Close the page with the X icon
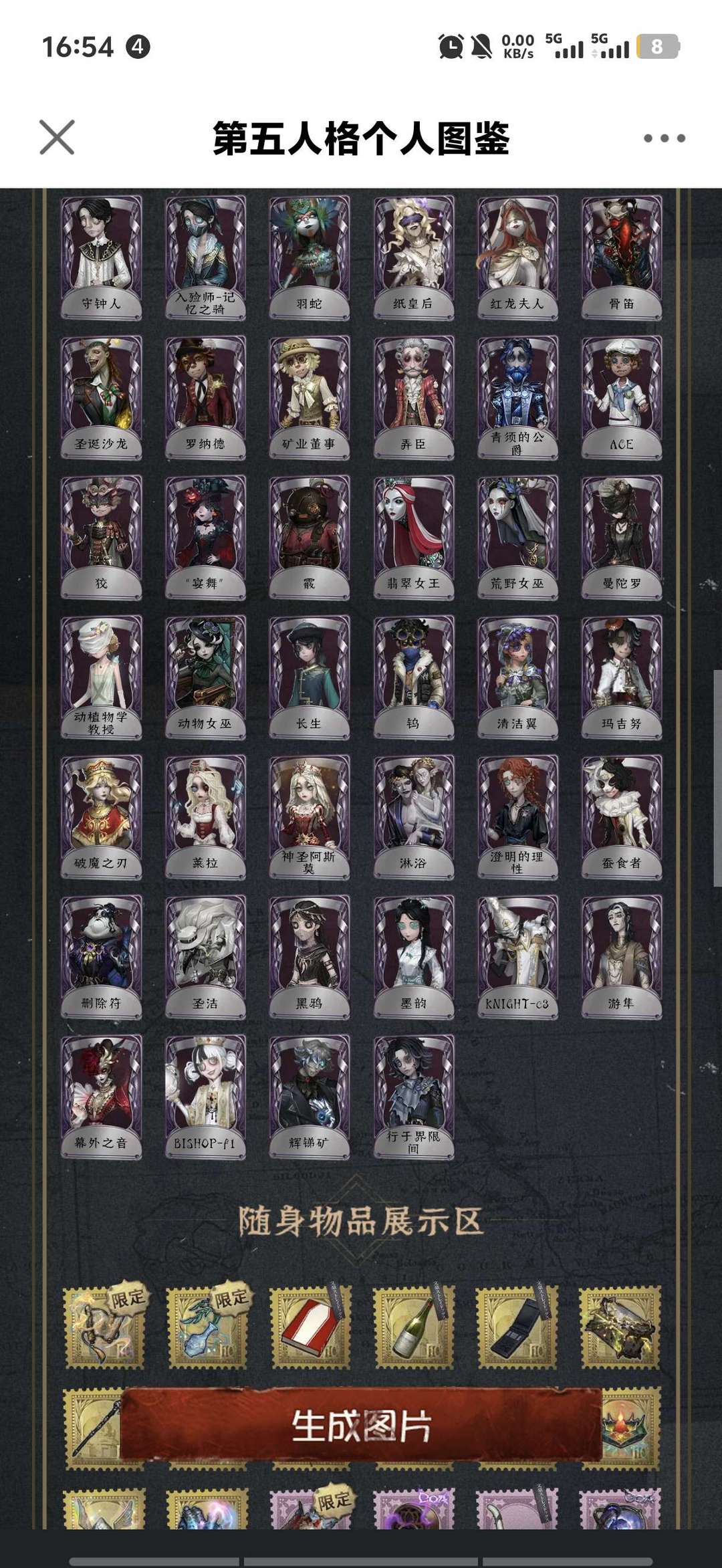722x1568 pixels. tap(57, 138)
